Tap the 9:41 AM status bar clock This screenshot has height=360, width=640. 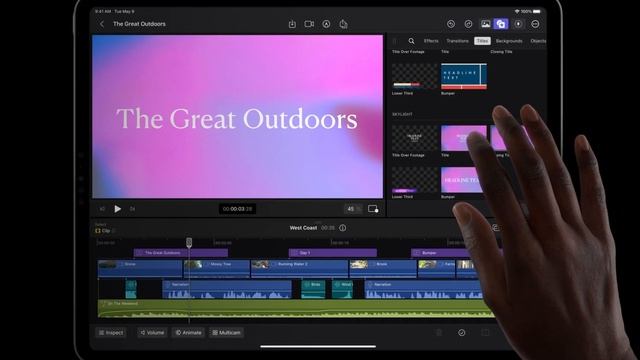click(103, 11)
